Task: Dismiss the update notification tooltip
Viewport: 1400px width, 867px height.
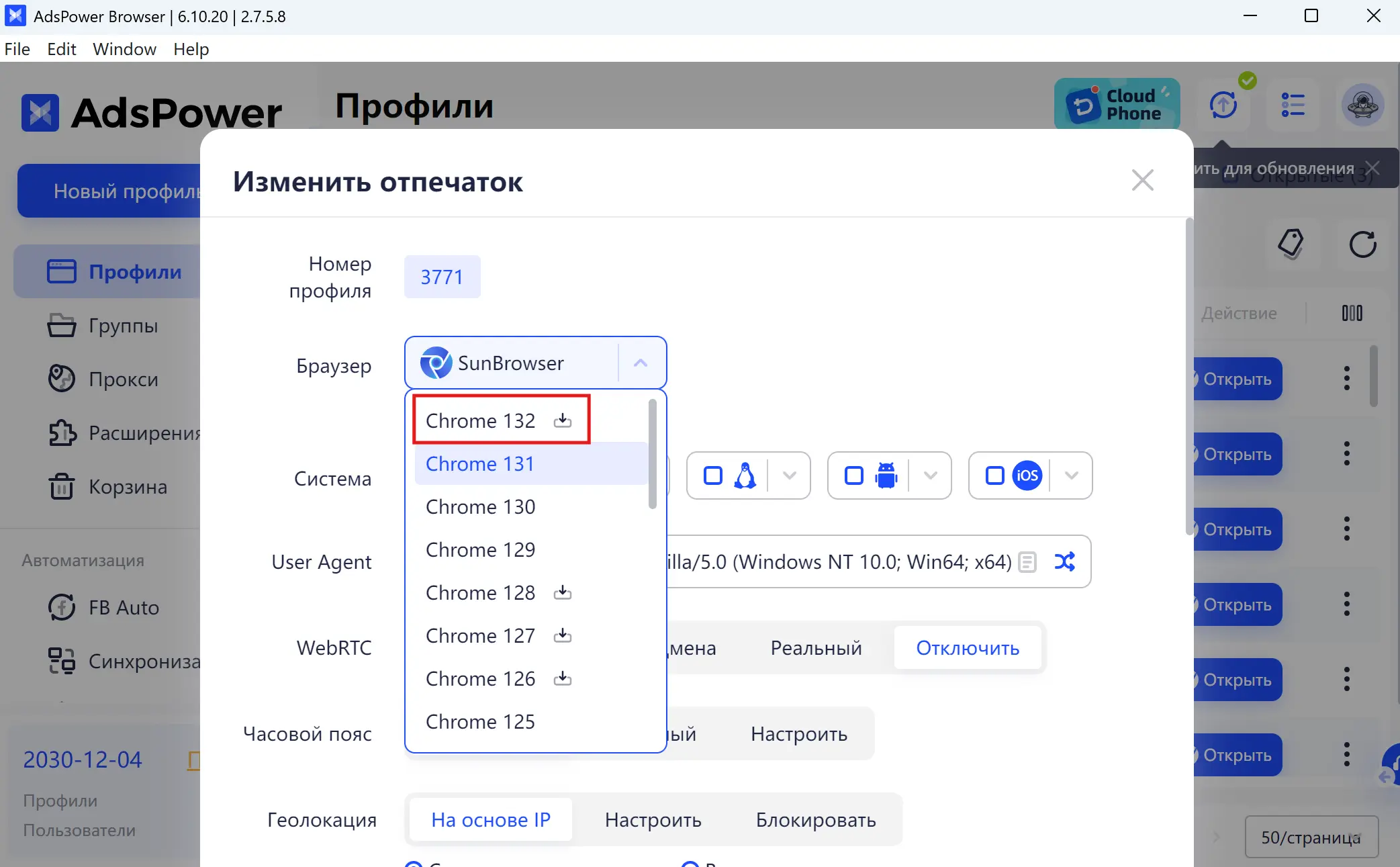Action: (1372, 168)
